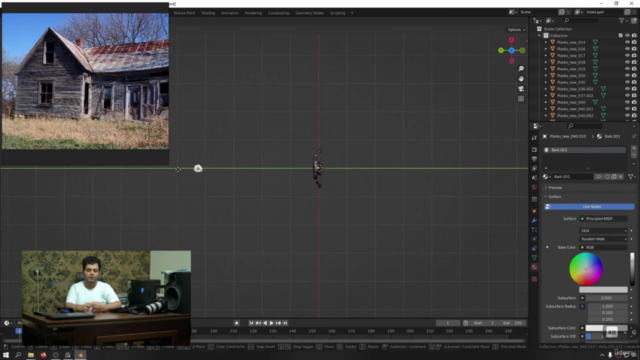Open the Modifiers wrench properties tab
Image resolution: width=640 pixels, height=360 pixels.
[x=534, y=220]
